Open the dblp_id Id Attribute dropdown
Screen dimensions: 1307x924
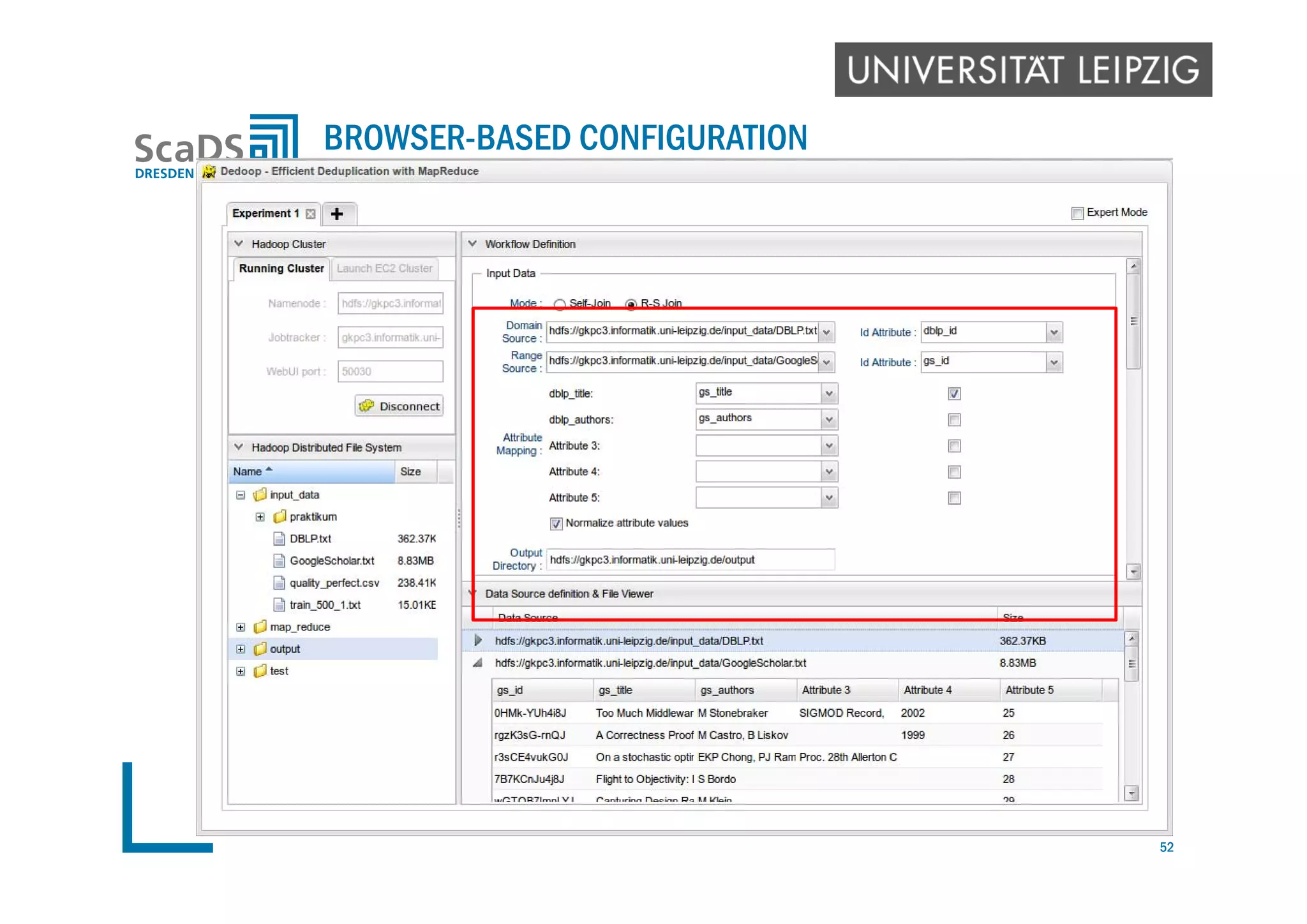point(1054,332)
